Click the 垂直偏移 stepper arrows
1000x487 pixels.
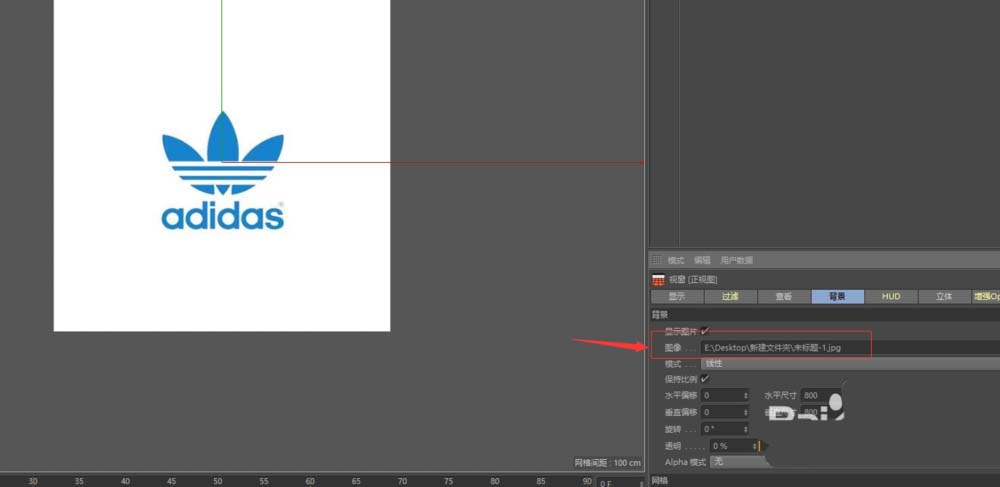pos(746,412)
